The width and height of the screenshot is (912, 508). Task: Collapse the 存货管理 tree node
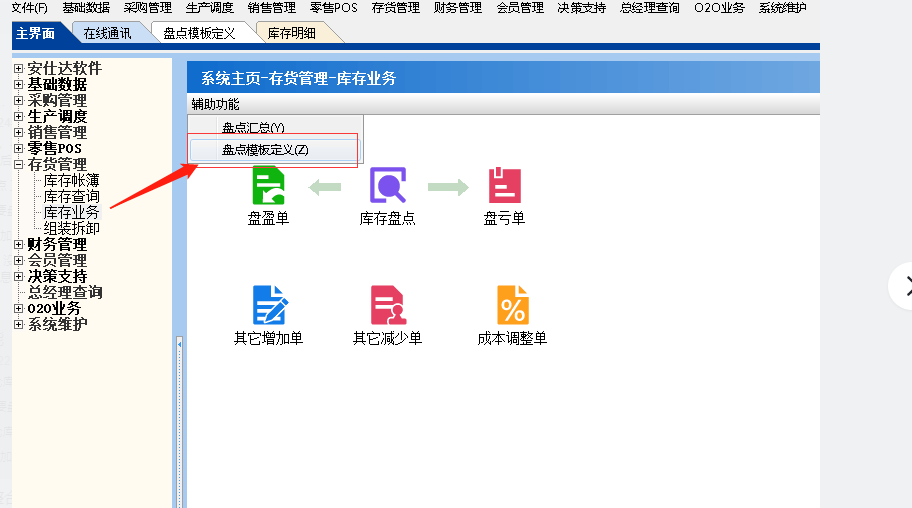(x=19, y=165)
